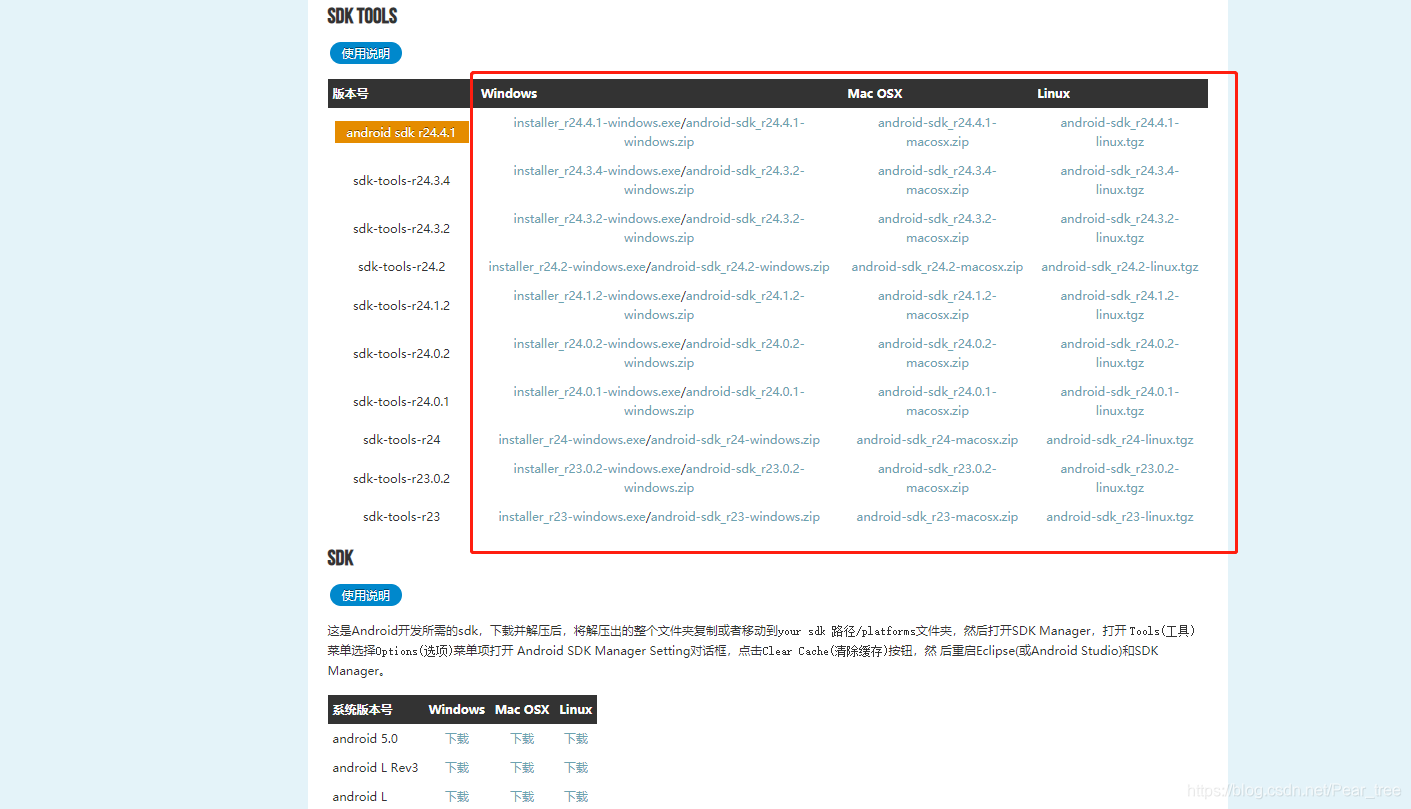Download android-sdk_r24.0.2-macosx.zip

[x=938, y=353]
